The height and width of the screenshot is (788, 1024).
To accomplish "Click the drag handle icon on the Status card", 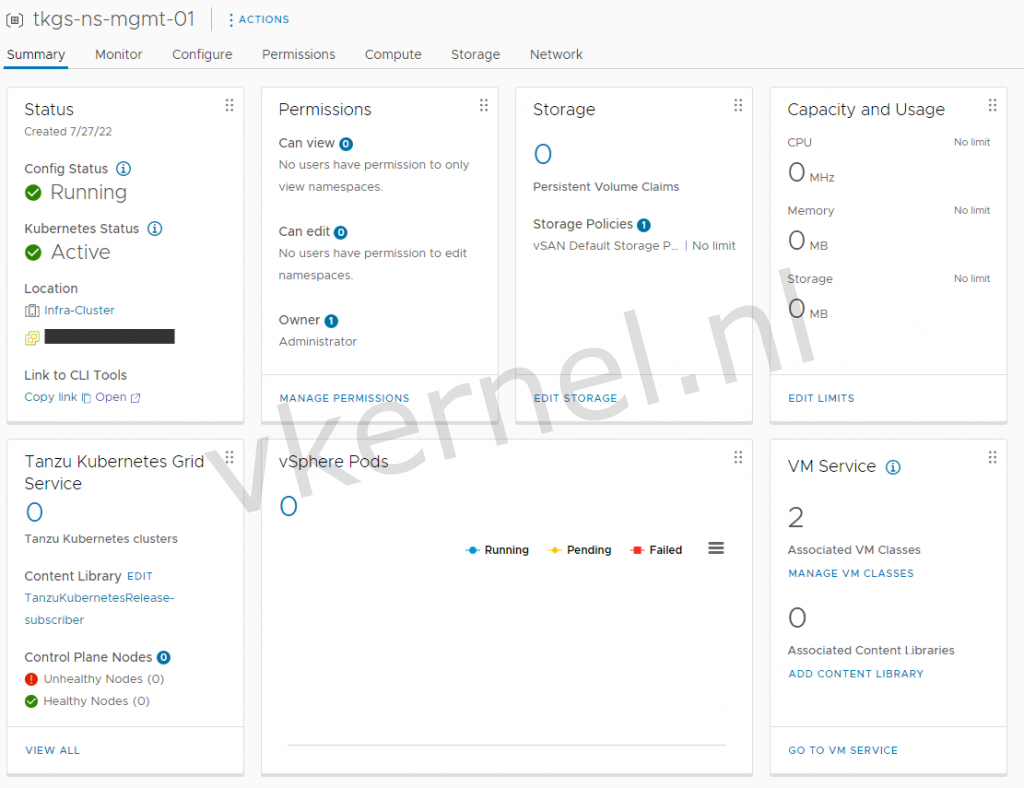I will coord(229,104).
